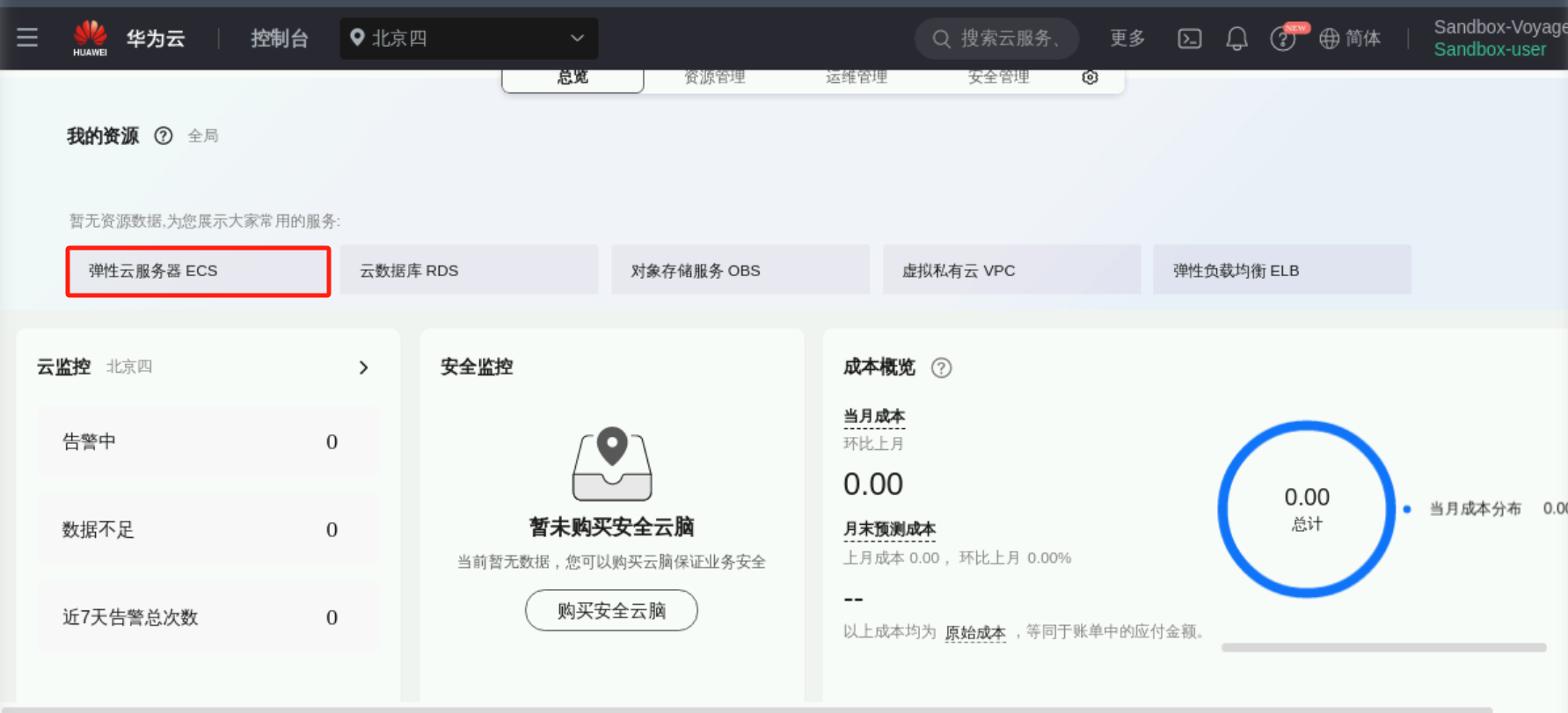Switch to the 资源管理 tab
Image resolution: width=1568 pixels, height=713 pixels.
point(714,77)
